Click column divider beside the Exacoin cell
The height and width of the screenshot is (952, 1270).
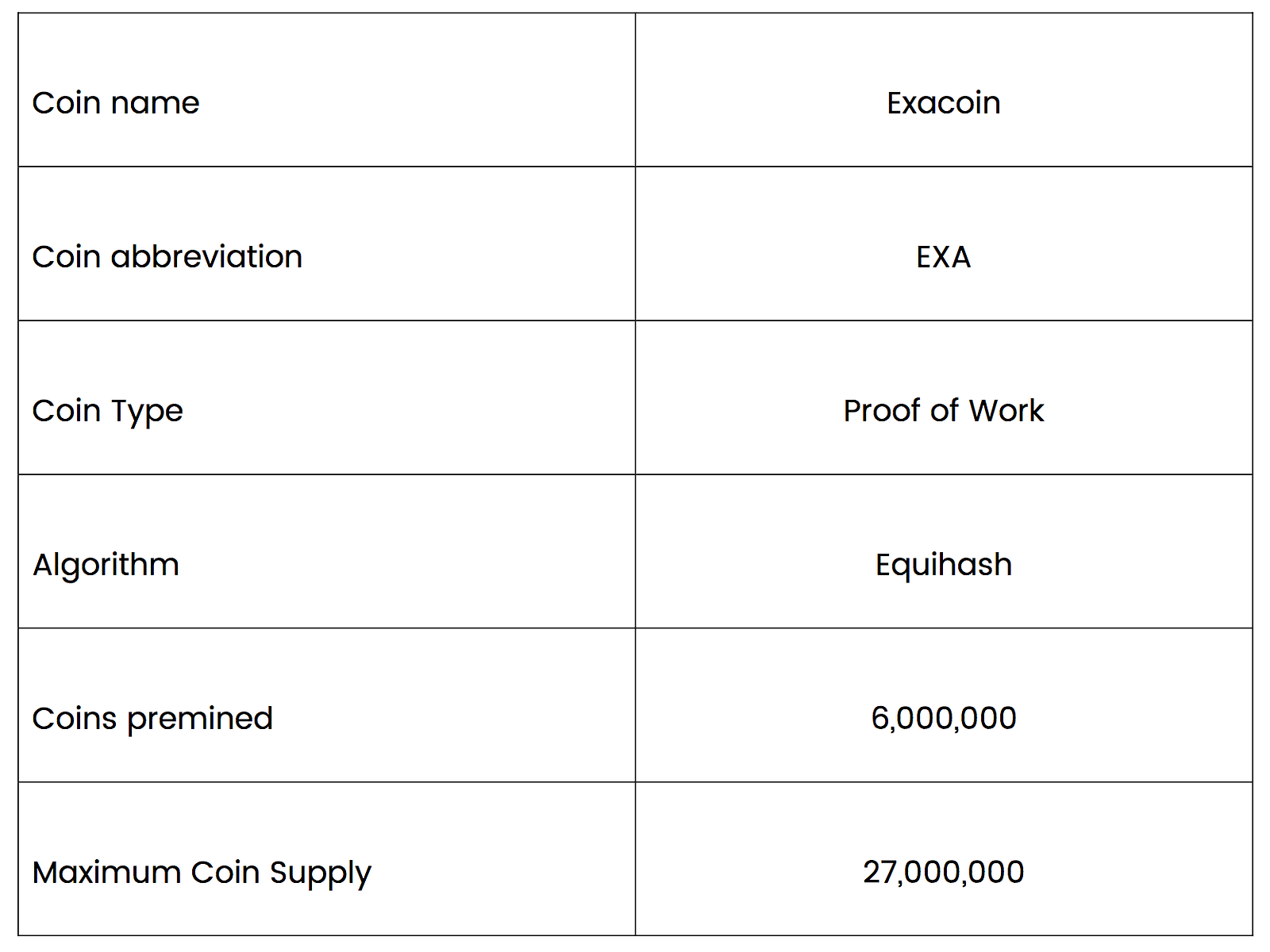coord(635,90)
